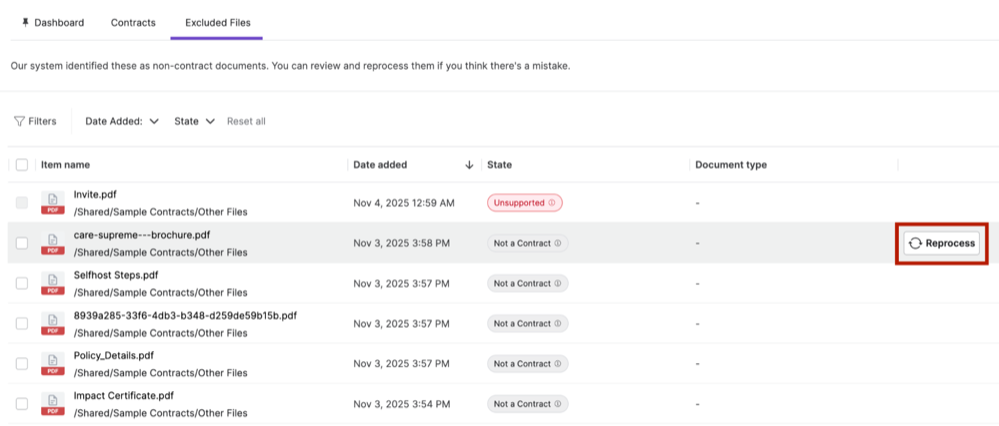Click the PDF icon for Policy_Details.pdf
Screen dimensions: 999x426
click(x=52, y=364)
